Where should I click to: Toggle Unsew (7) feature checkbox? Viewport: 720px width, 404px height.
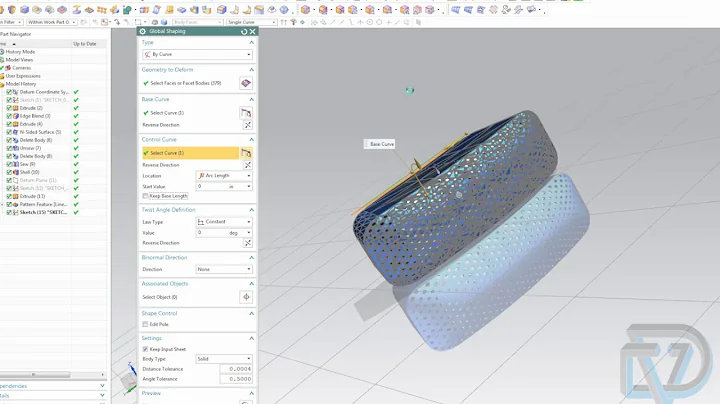click(x=9, y=148)
